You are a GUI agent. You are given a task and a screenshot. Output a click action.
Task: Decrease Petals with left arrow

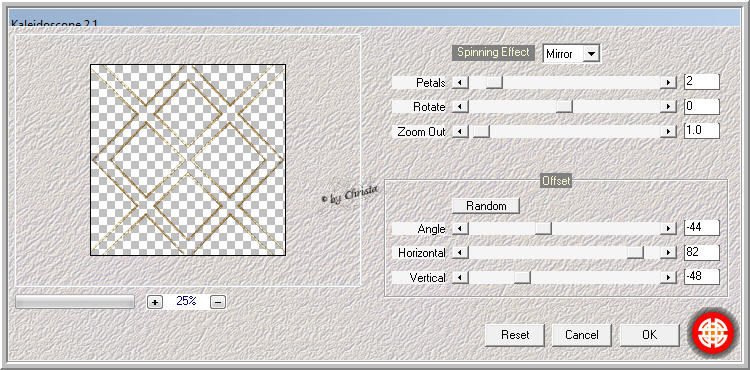pyautogui.click(x=460, y=83)
